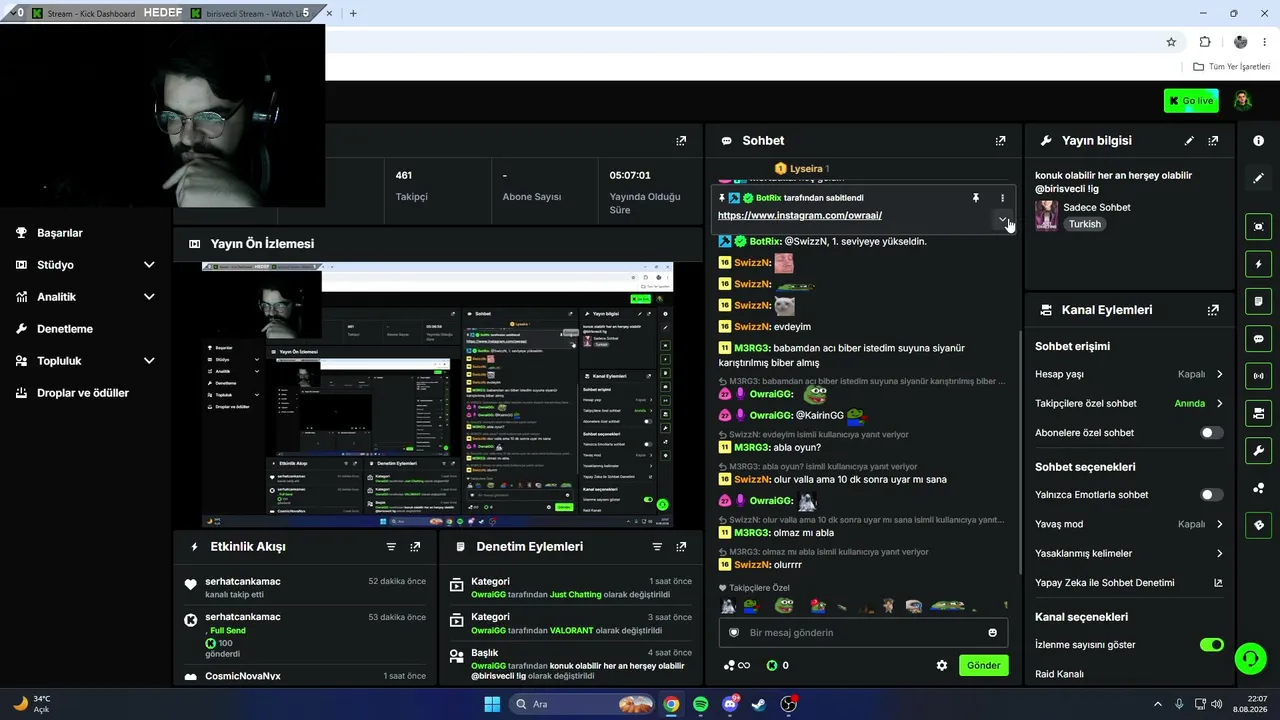Viewport: 1280px width, 720px height.
Task: Show hidden icons in system tray
Action: [1158, 704]
